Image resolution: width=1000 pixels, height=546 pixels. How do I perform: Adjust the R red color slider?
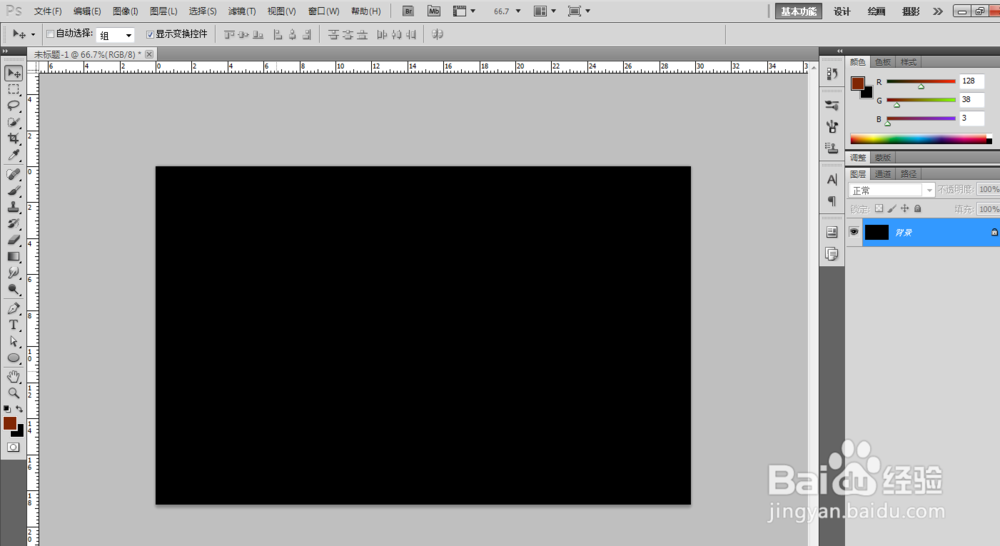(x=921, y=84)
